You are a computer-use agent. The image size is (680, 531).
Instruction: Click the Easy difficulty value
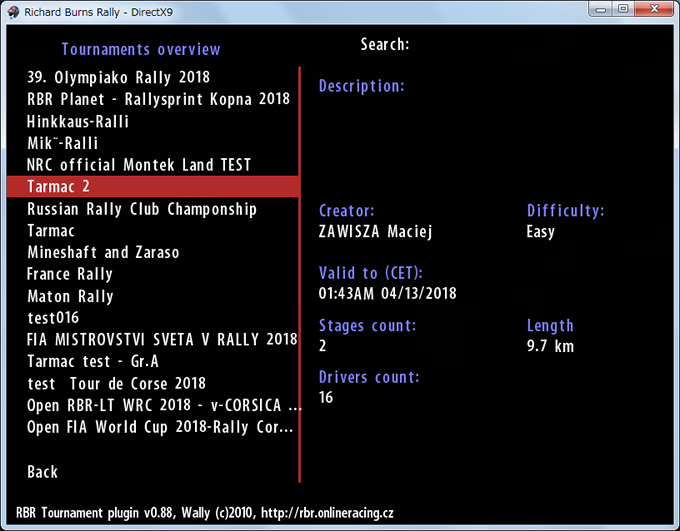pos(540,232)
